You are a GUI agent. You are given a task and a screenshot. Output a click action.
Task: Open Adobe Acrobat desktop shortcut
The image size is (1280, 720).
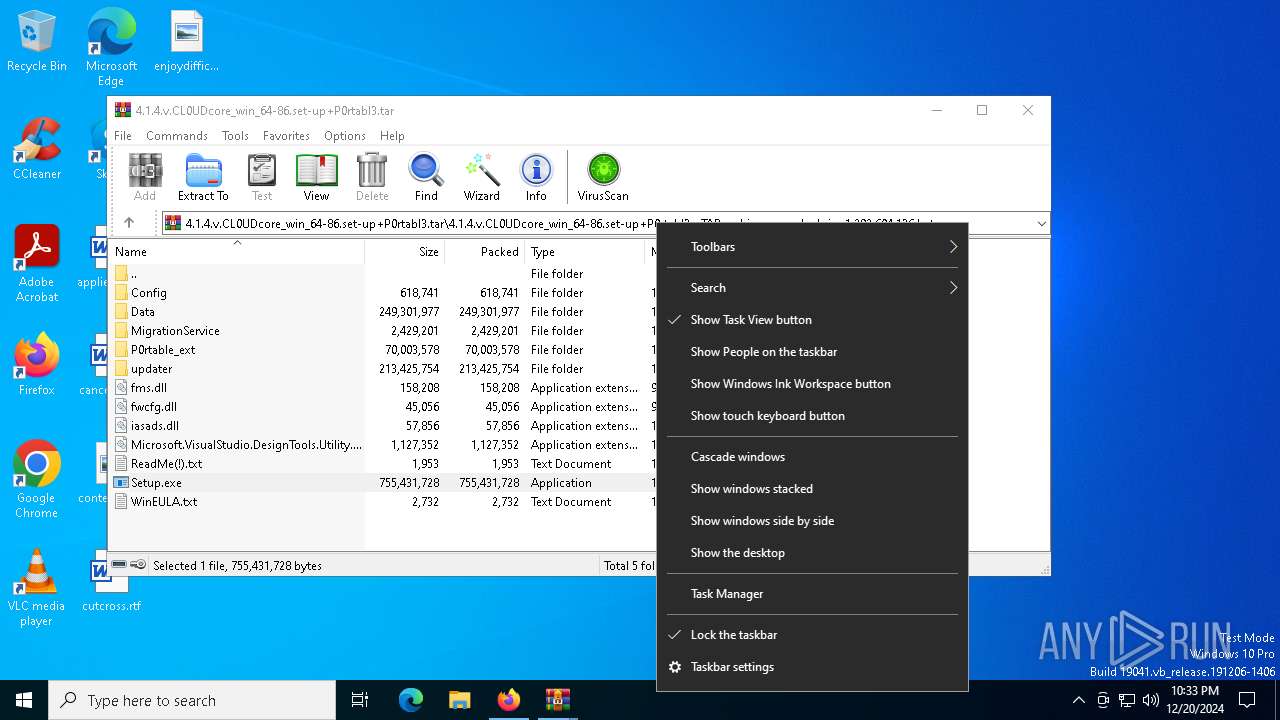[37, 264]
